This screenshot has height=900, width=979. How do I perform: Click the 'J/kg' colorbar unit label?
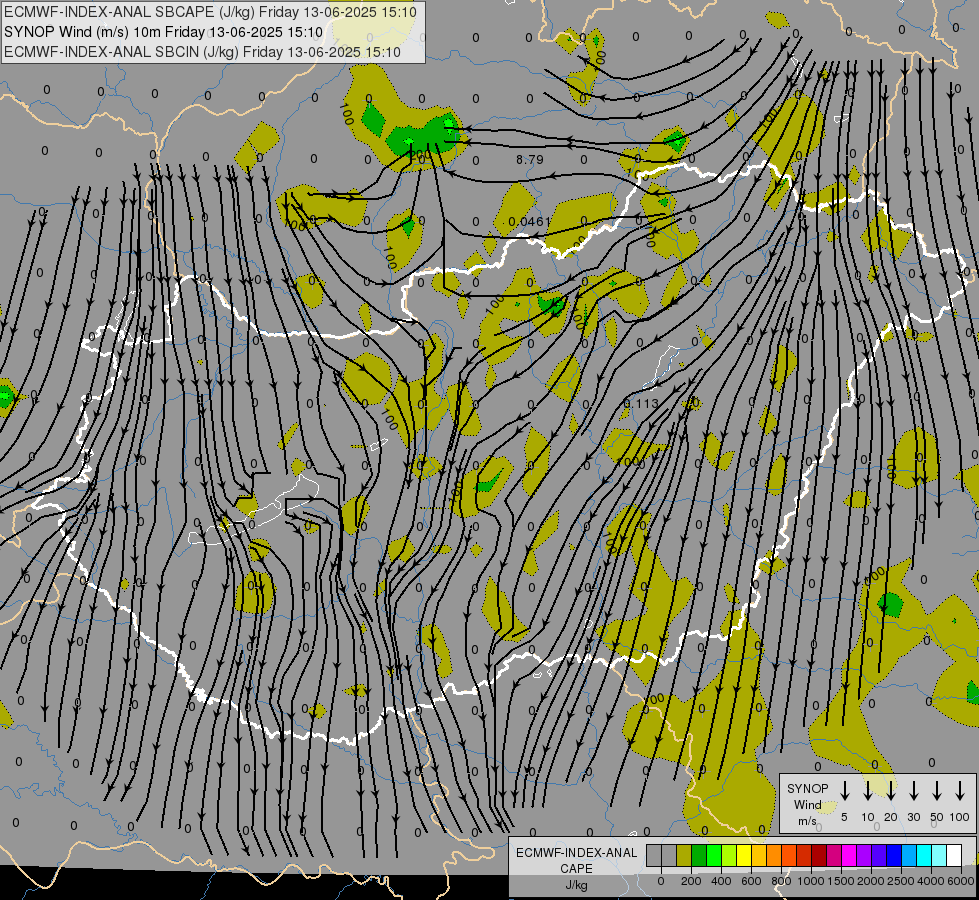576,885
